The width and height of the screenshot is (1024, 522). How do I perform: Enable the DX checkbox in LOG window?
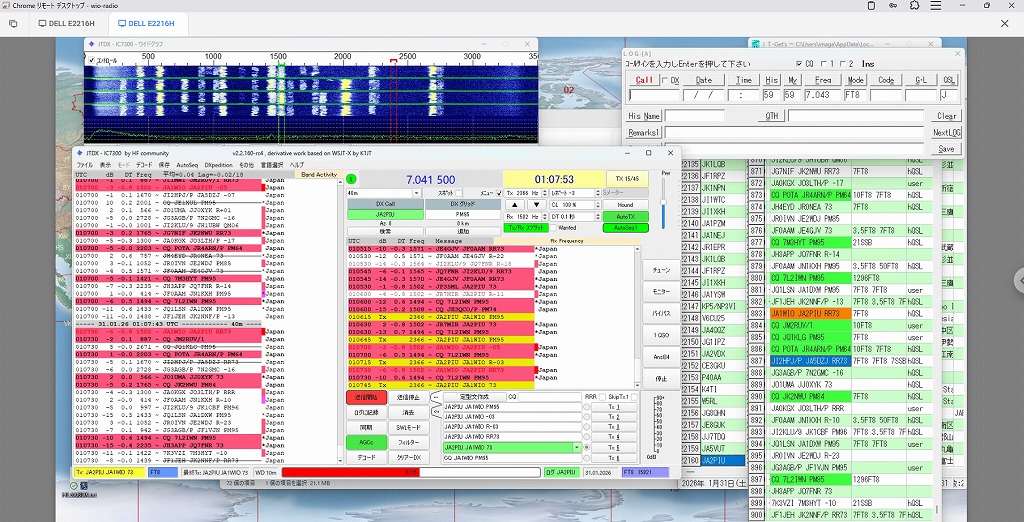(x=664, y=80)
